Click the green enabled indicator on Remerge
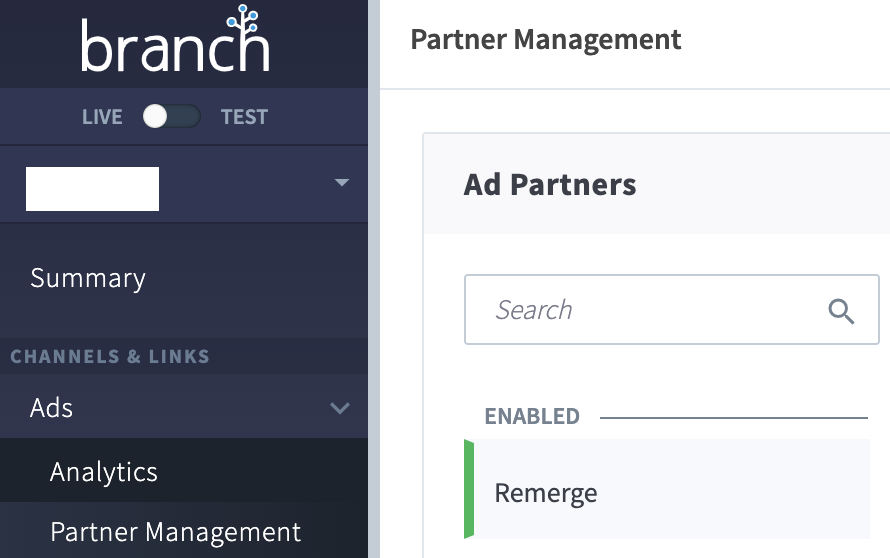 tap(469, 489)
